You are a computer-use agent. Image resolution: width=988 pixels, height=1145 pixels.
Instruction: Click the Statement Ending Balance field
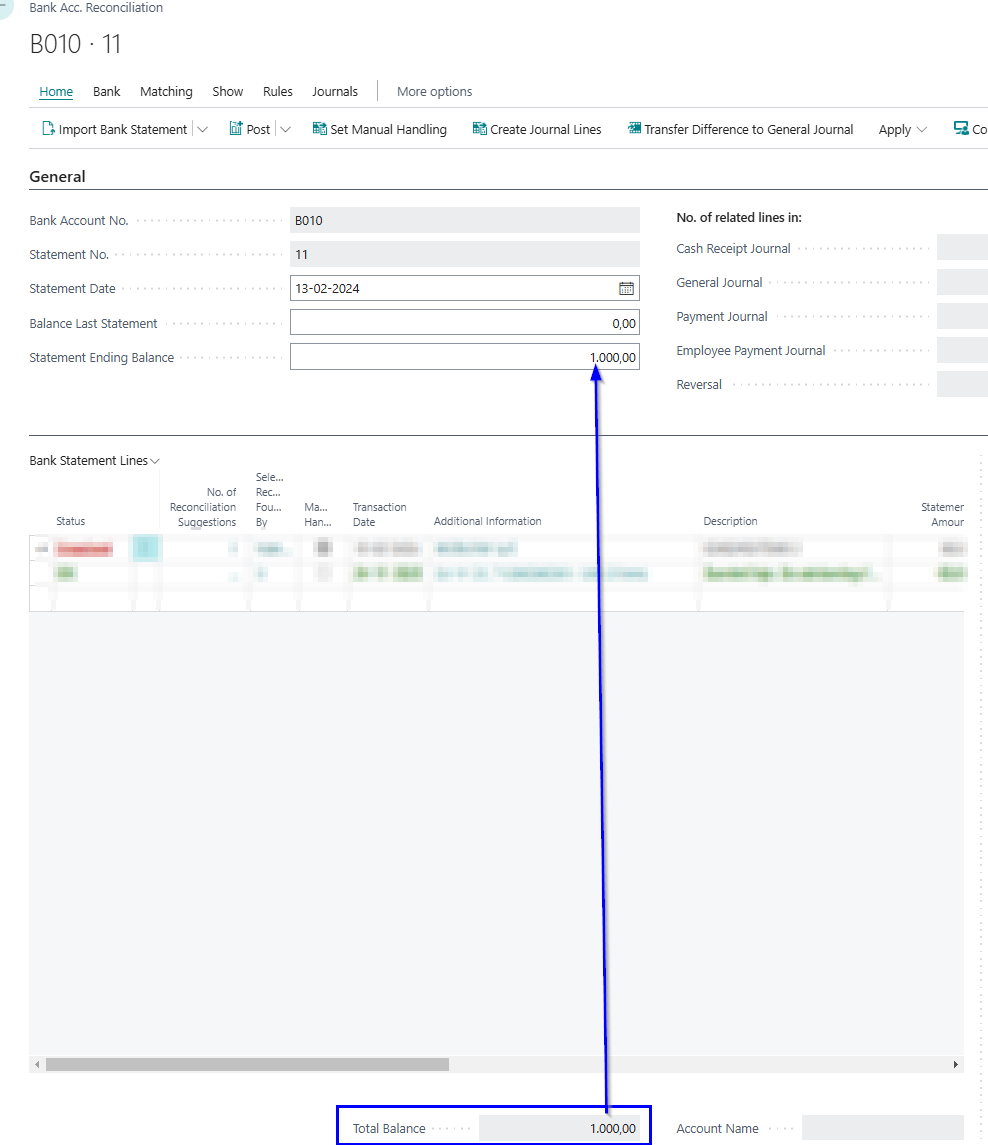click(464, 357)
